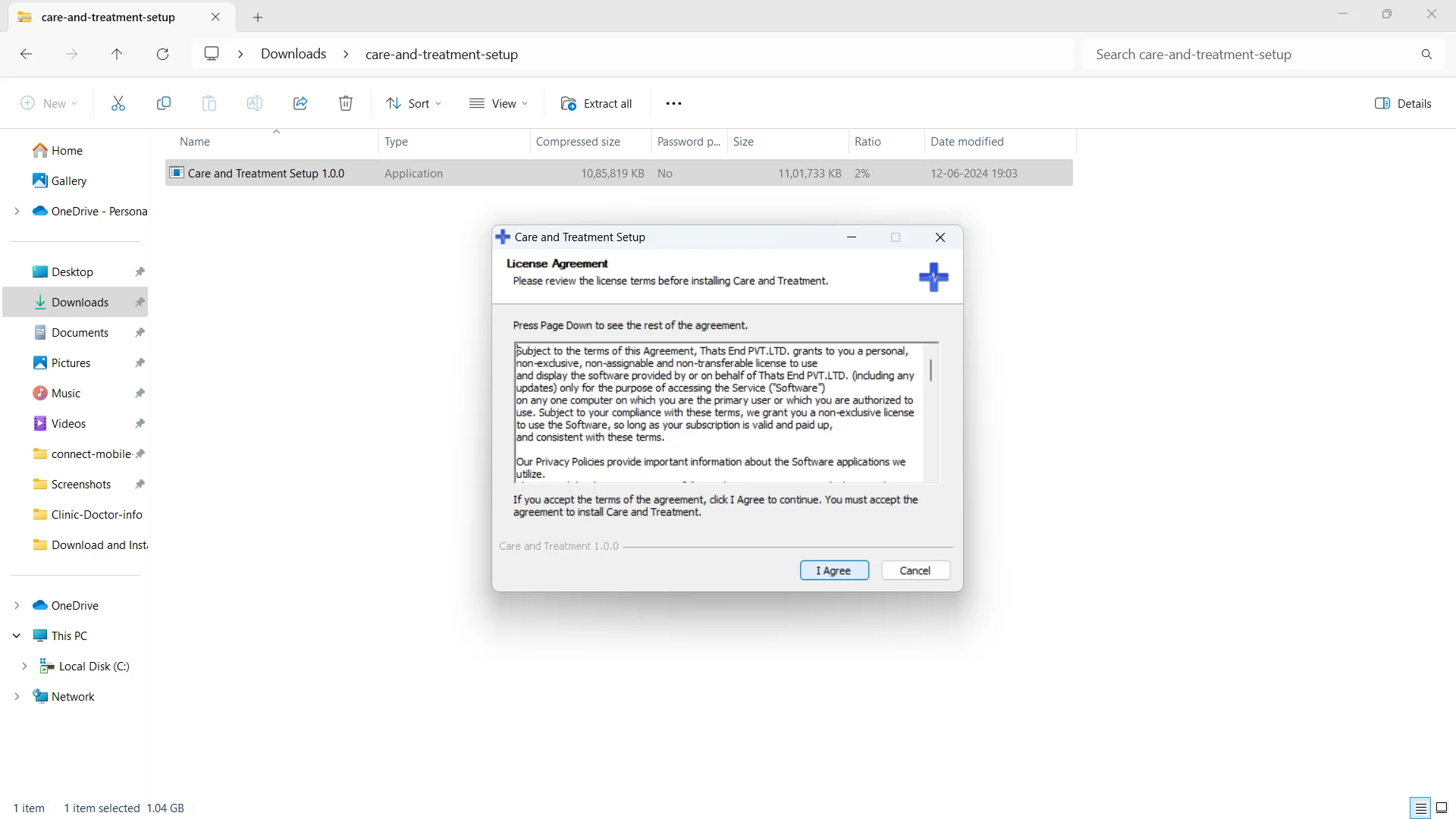Select Care and Treatment Setup application file
Viewport: 1456px width, 819px height.
tap(265, 172)
